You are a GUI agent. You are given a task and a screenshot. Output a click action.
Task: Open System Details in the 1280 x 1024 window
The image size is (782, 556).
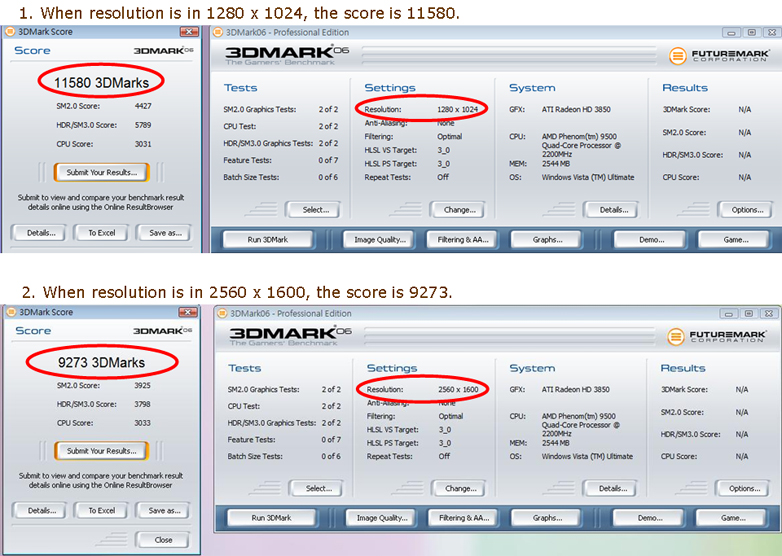pos(613,210)
